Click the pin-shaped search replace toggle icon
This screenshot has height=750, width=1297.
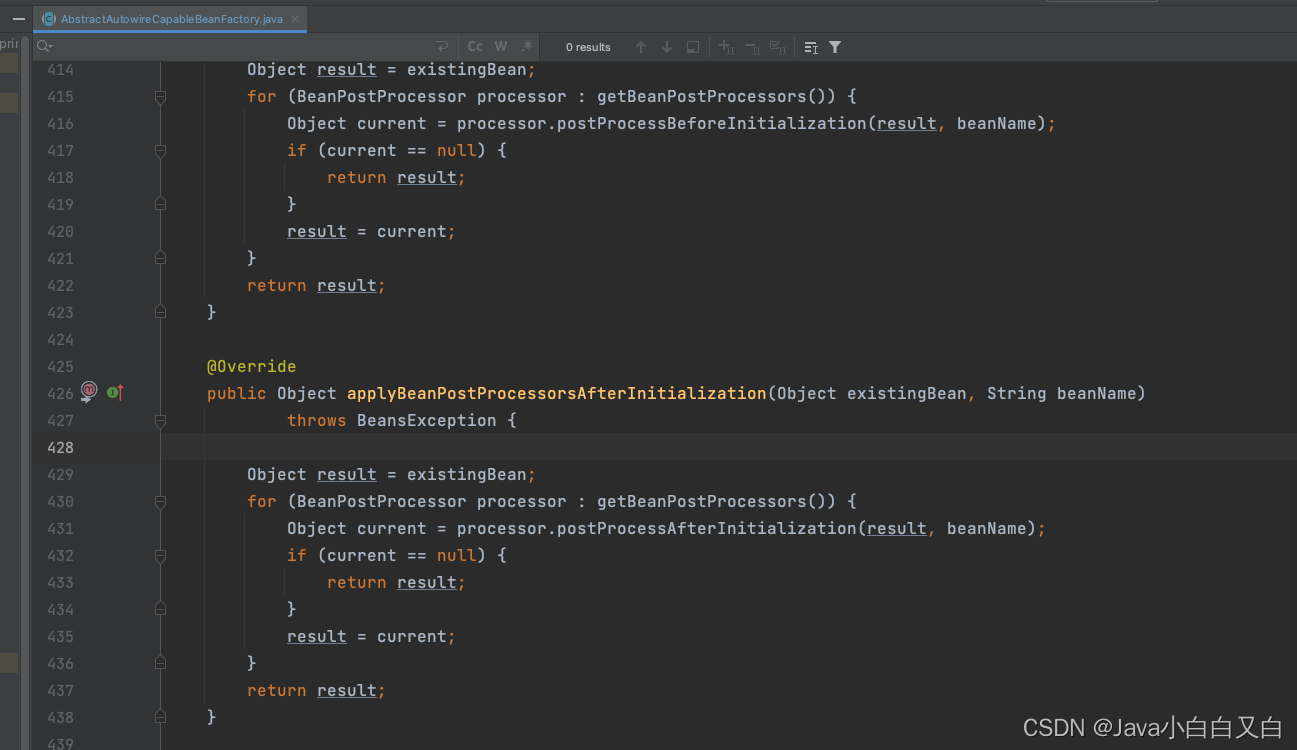(x=441, y=46)
